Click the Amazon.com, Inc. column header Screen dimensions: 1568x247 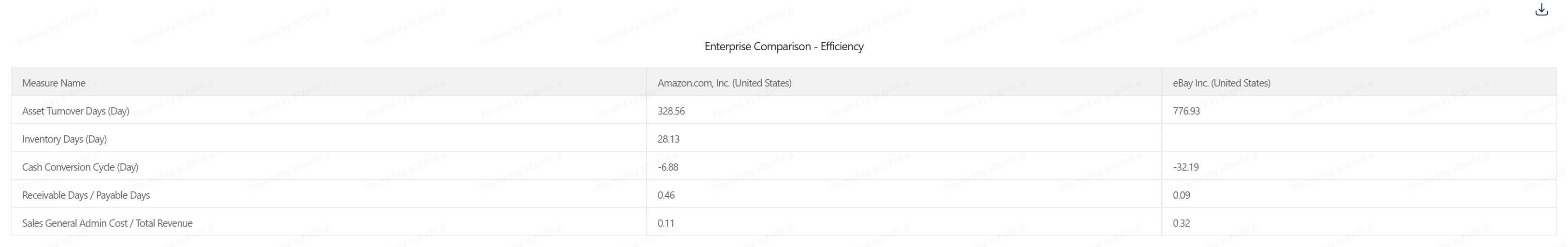coord(725,83)
